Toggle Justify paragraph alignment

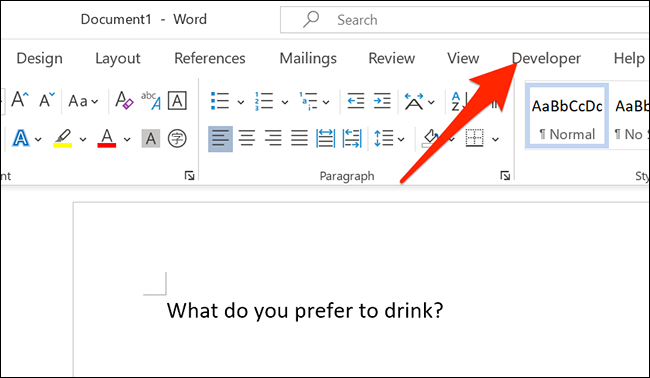coord(299,138)
